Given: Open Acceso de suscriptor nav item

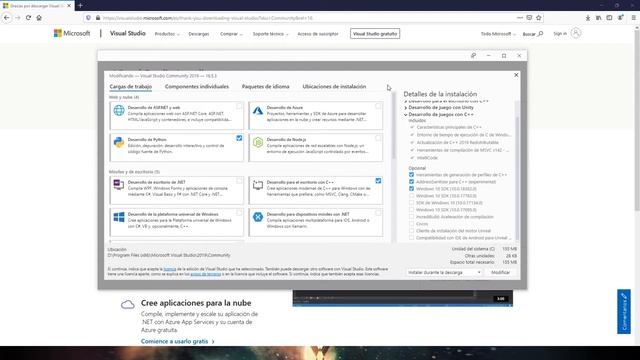Looking at the screenshot, I should (x=318, y=34).
